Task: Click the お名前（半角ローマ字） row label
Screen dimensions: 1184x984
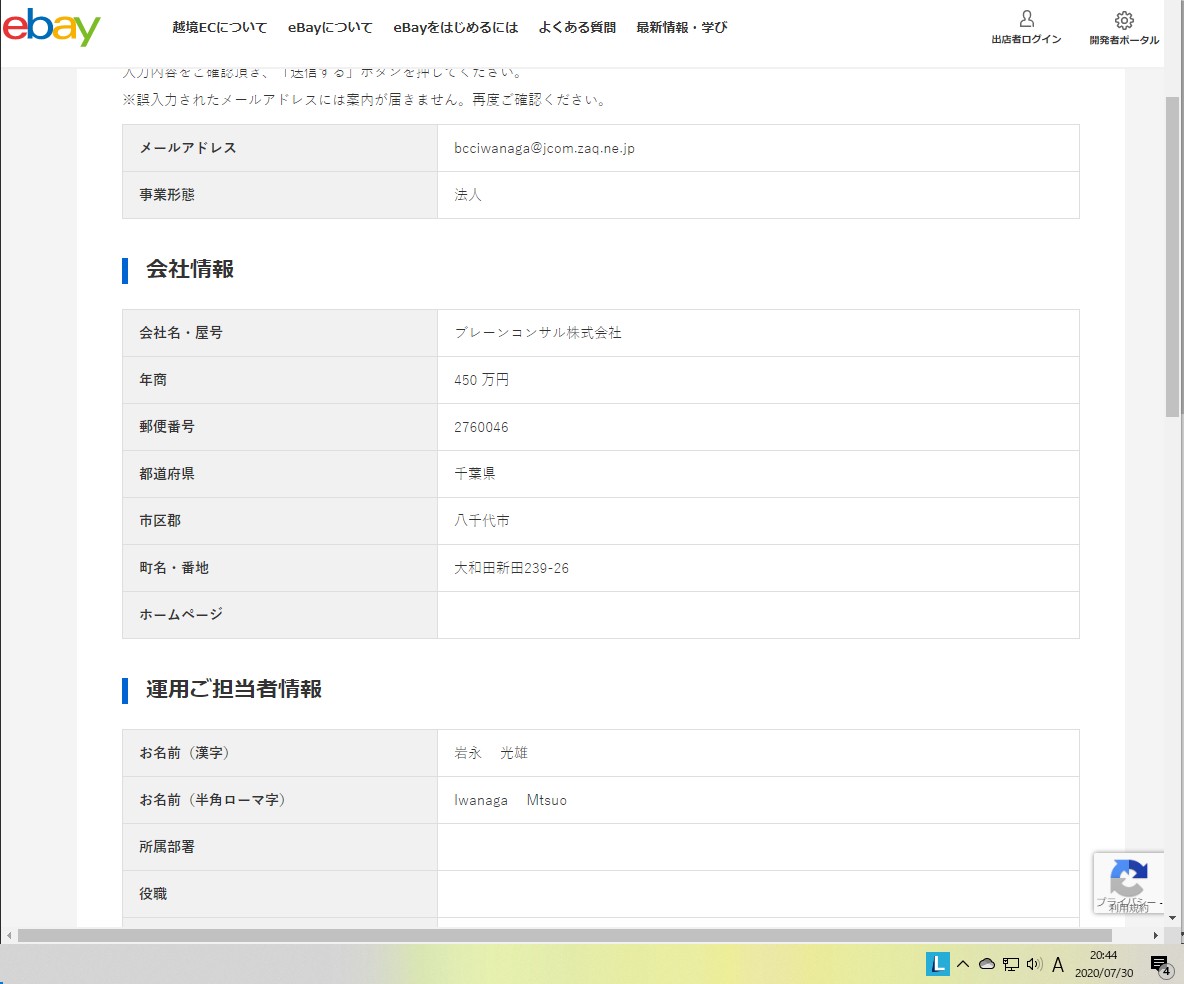Action: 212,800
